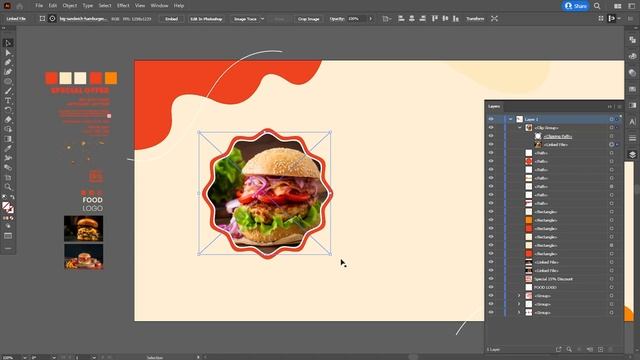This screenshot has height=360, width=640.
Task: Hide the Special 15% Discount layer item
Action: click(x=491, y=279)
